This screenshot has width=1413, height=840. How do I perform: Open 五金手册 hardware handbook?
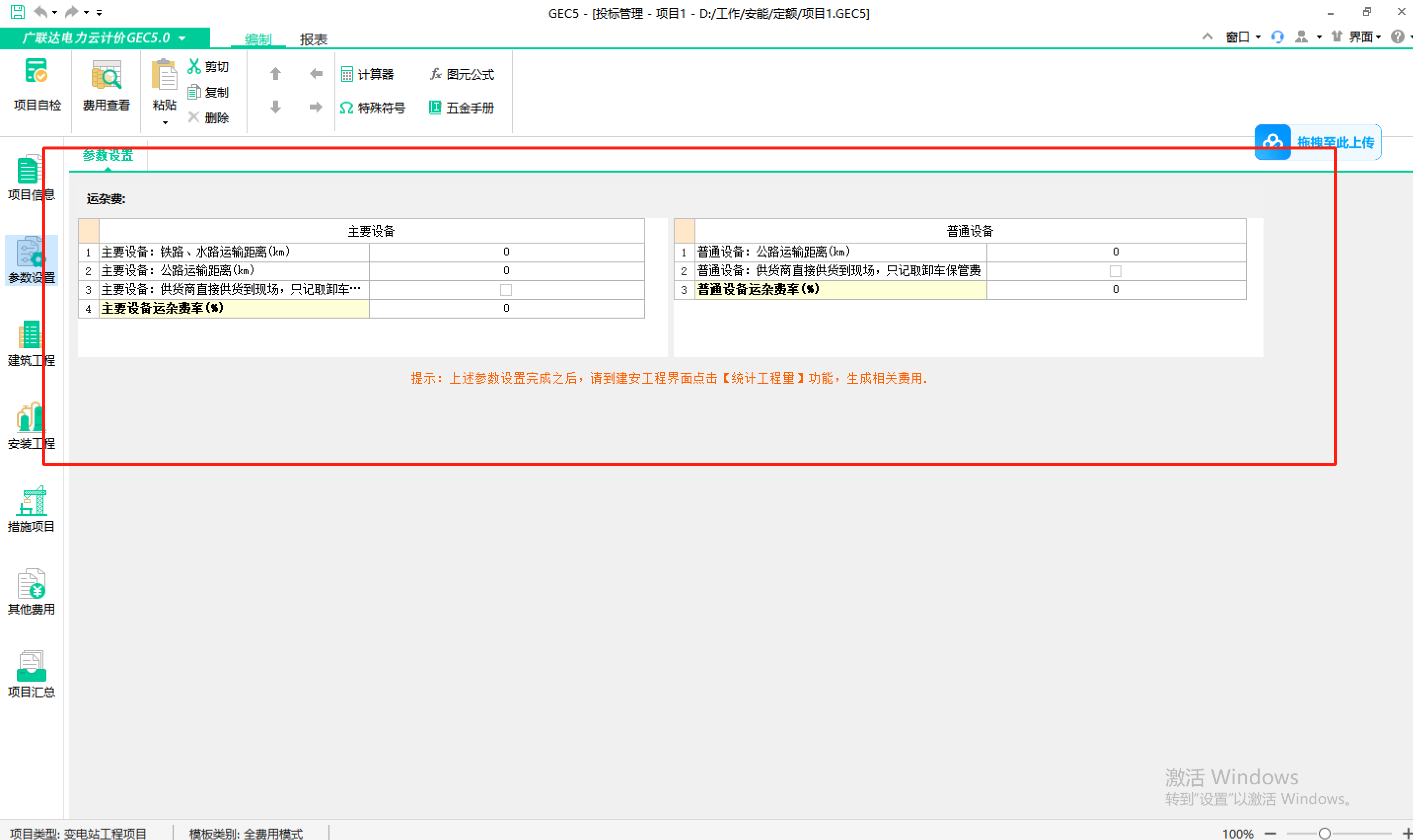[462, 108]
